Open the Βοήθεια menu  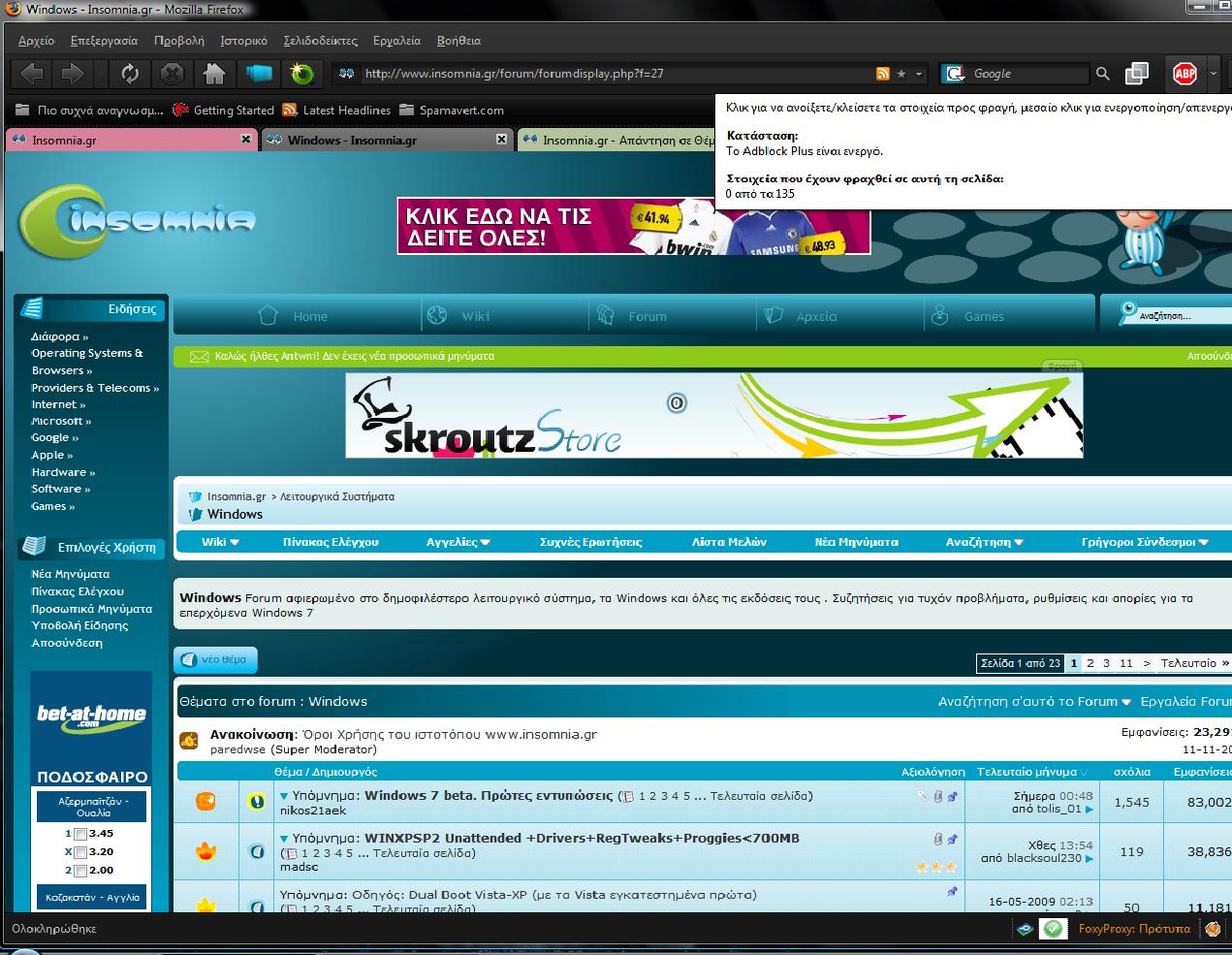tap(458, 41)
